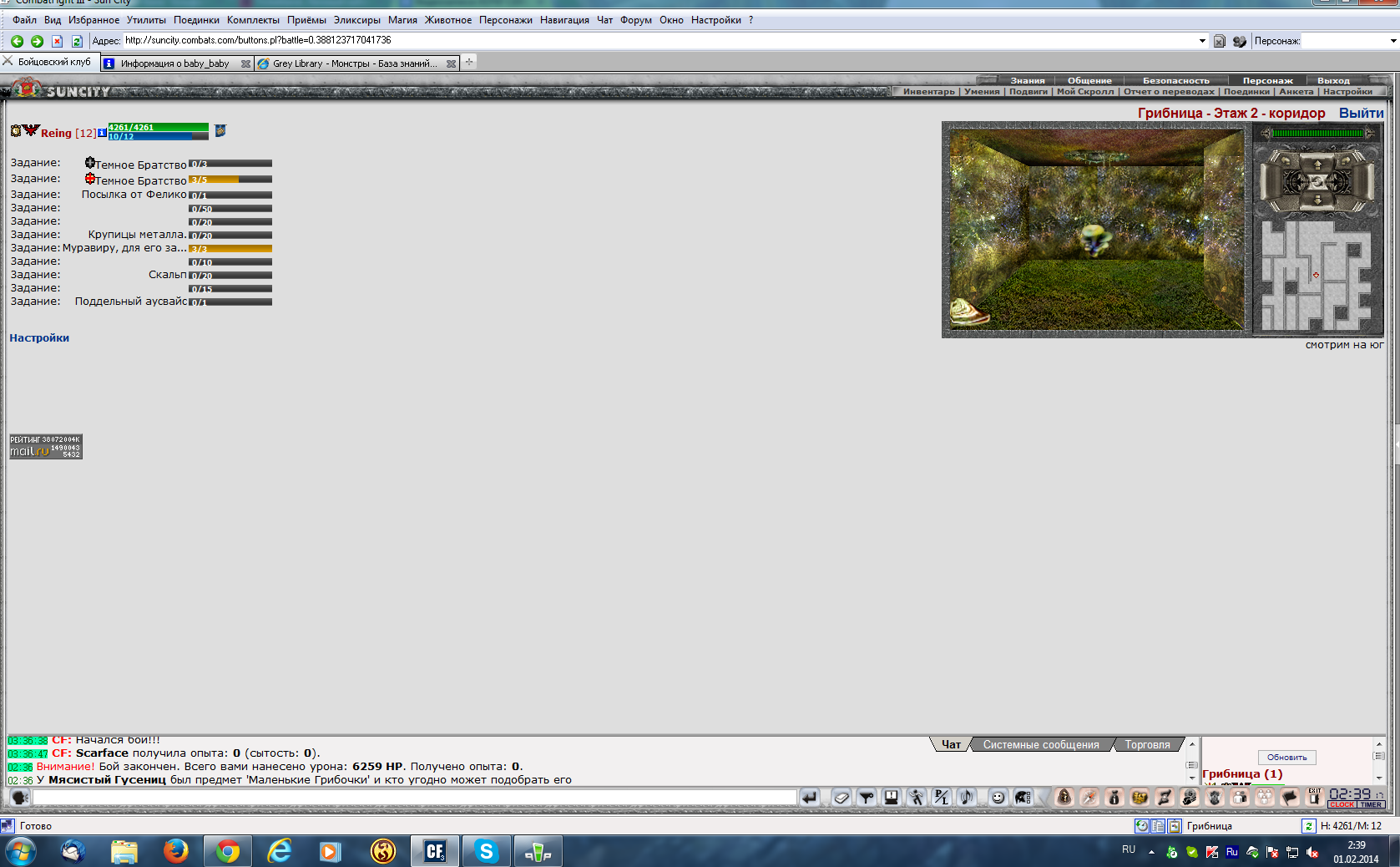Open Мой Скролл link
1400x867 pixels.
pos(1085,92)
